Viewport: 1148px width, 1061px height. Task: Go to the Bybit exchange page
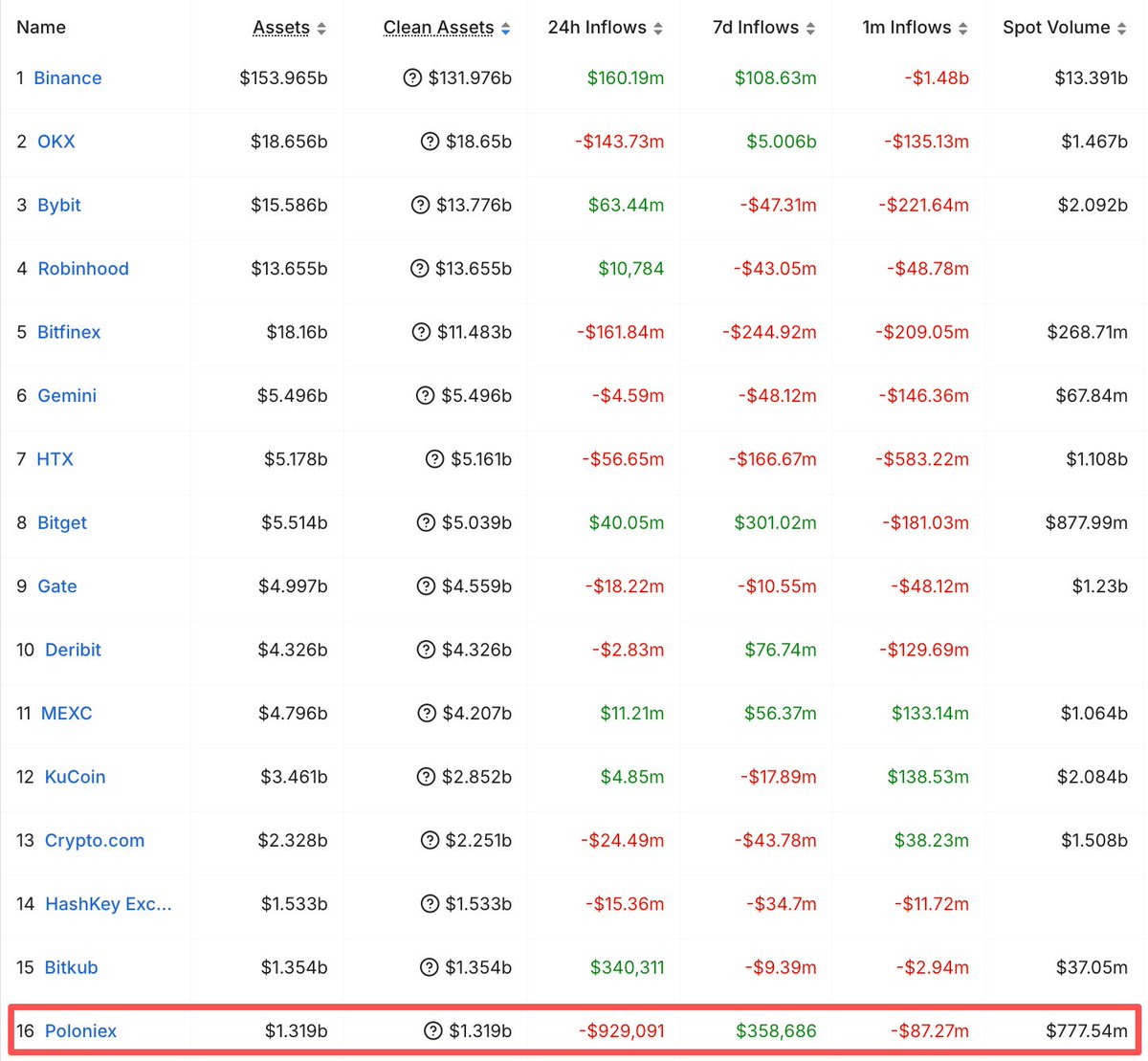click(x=59, y=205)
